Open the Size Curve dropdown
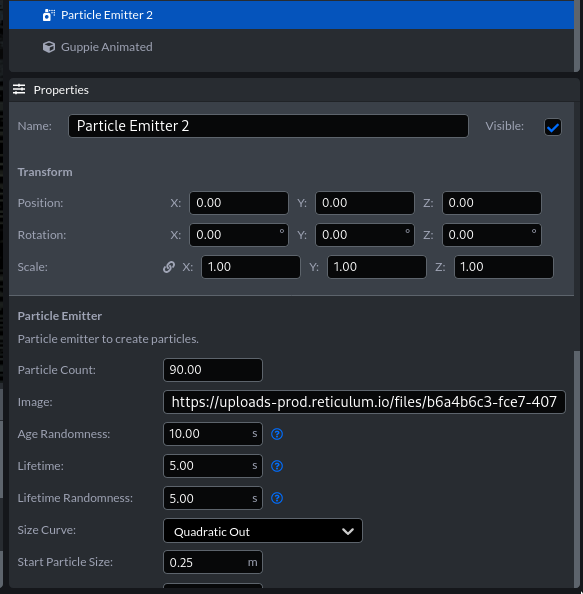Image resolution: width=583 pixels, height=594 pixels. point(263,531)
